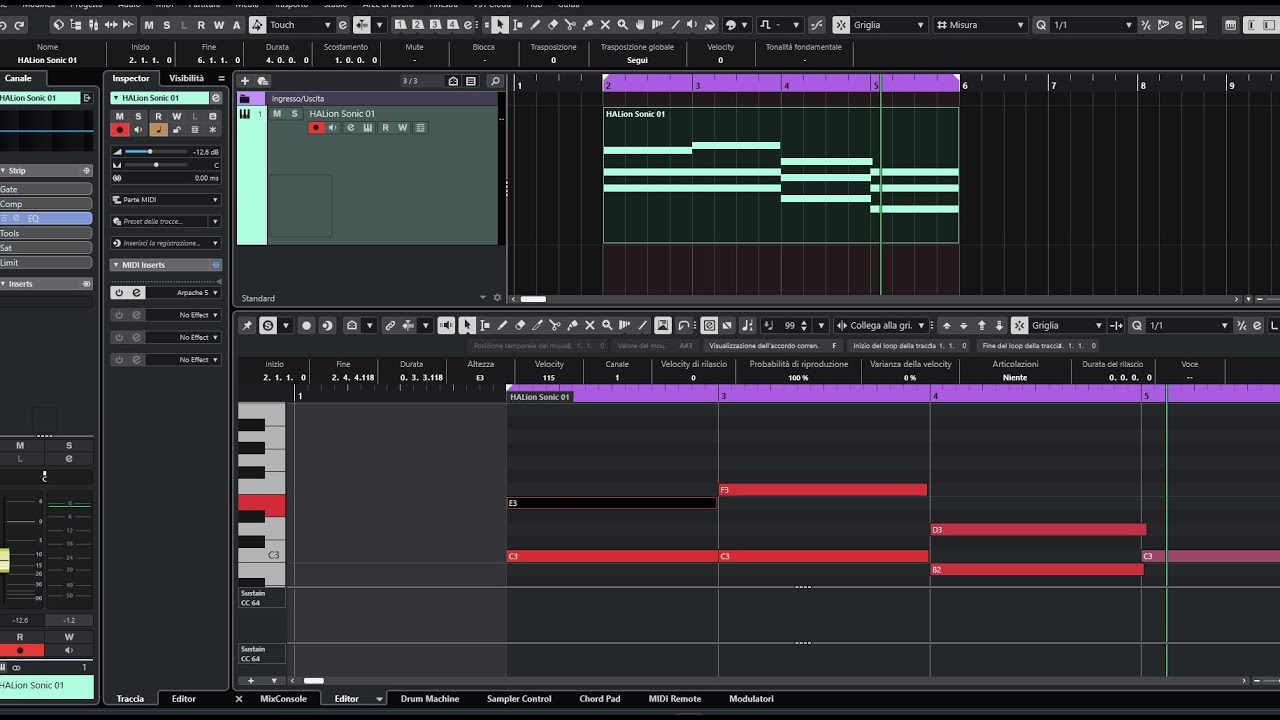Open Edit Channel Settings on HALion Sonic 01 track
This screenshot has height=720, width=1280.
(x=350, y=127)
